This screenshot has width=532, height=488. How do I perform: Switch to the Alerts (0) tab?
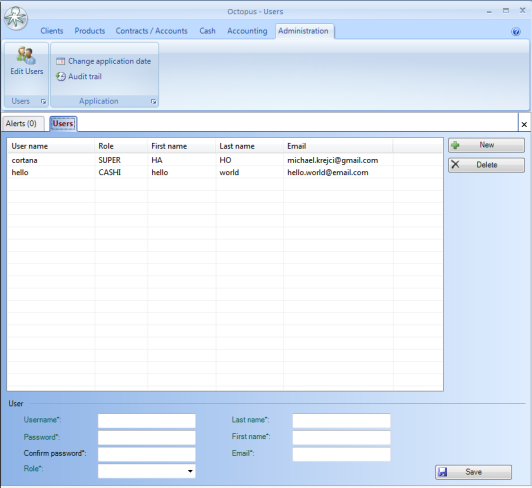point(21,124)
